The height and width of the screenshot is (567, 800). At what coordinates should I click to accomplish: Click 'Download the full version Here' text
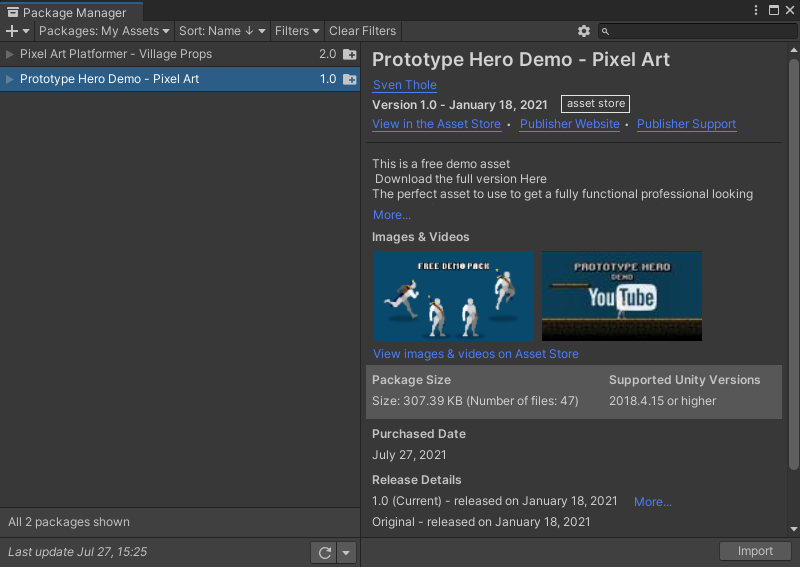tap(461, 179)
